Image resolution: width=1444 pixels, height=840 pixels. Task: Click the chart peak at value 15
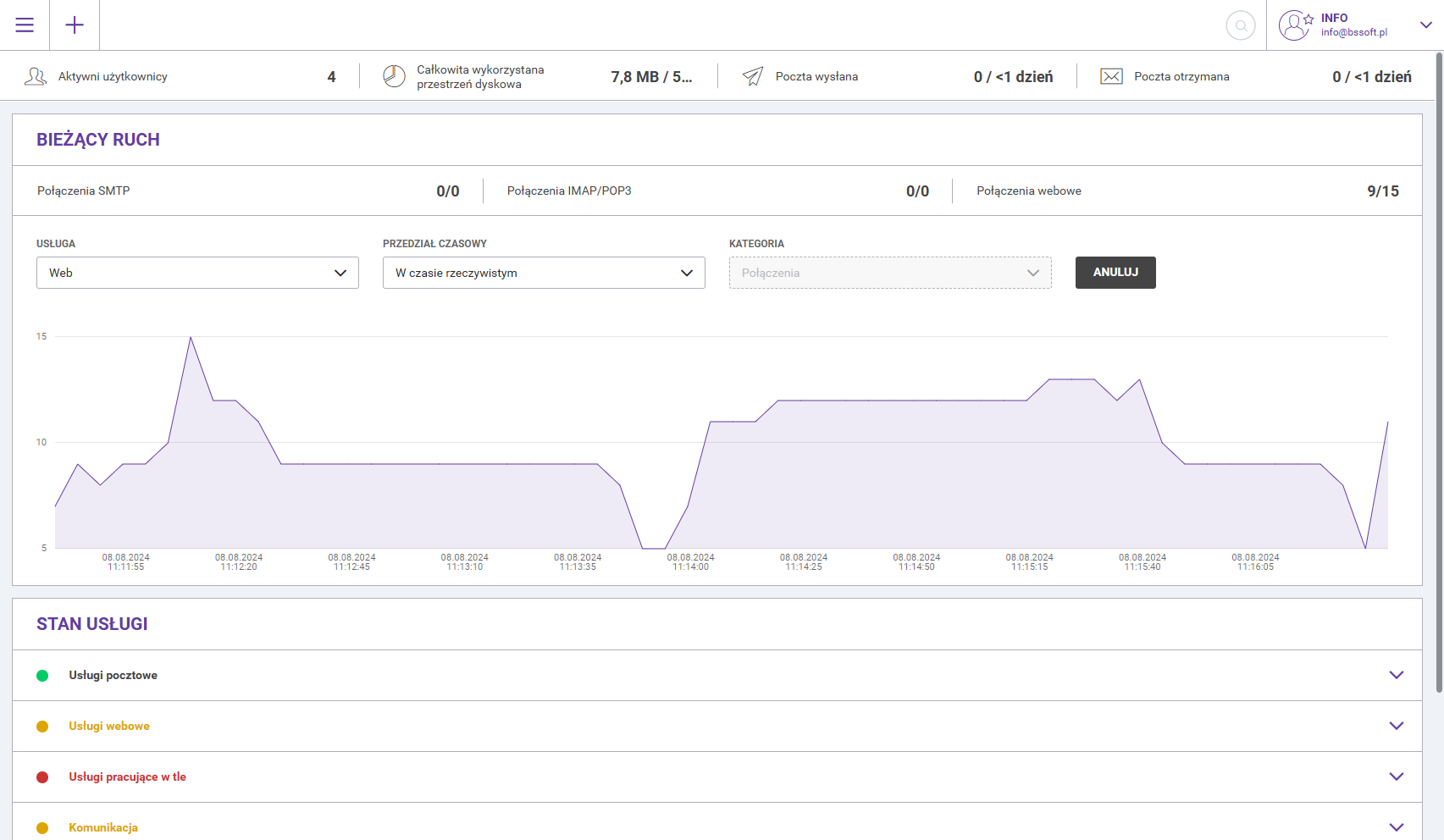click(191, 338)
